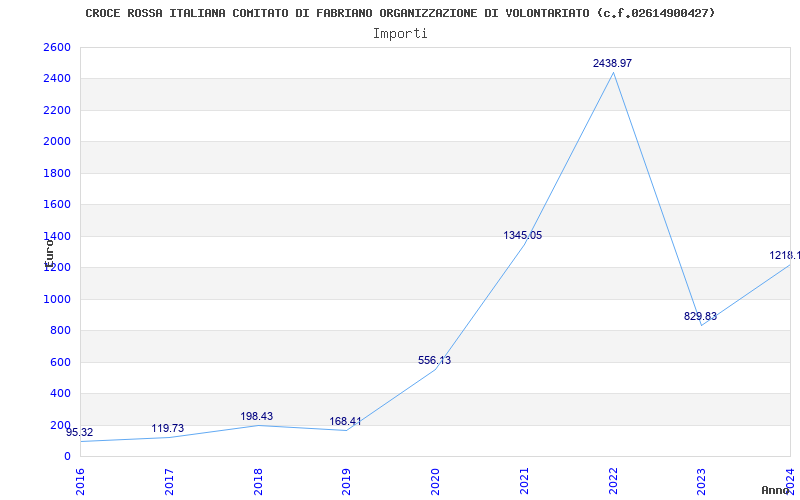Click the 1600 y-axis tick label
Viewport: 800px width, 500px height.
click(57, 205)
